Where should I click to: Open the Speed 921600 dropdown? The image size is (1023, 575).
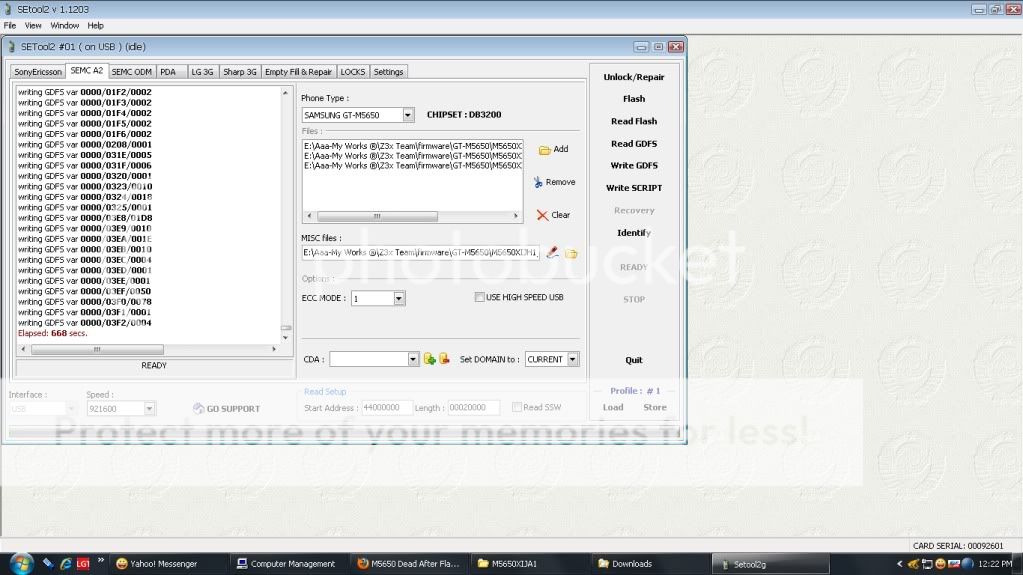pos(149,409)
